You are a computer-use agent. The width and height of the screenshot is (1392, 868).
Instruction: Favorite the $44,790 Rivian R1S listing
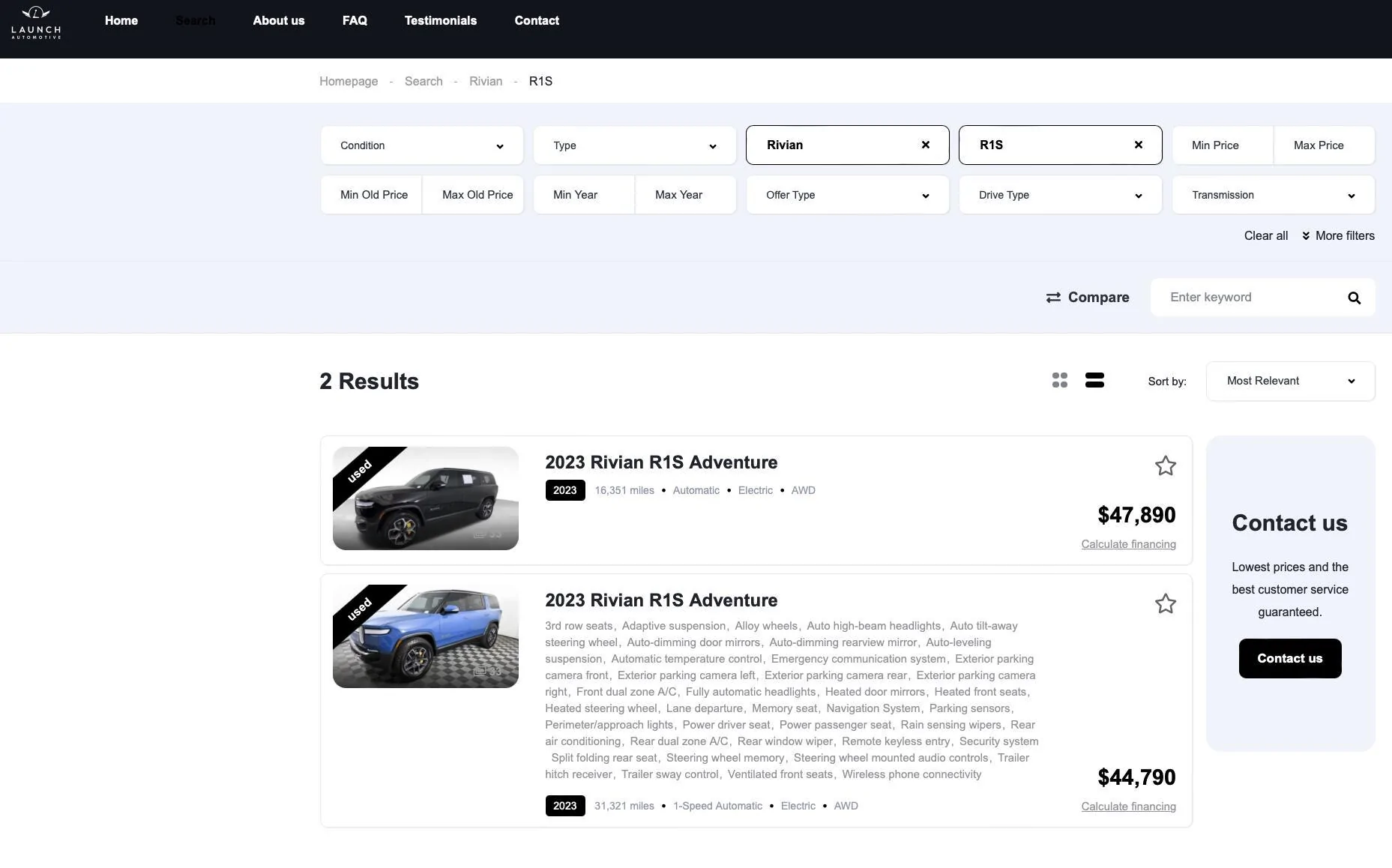[x=1165, y=604]
